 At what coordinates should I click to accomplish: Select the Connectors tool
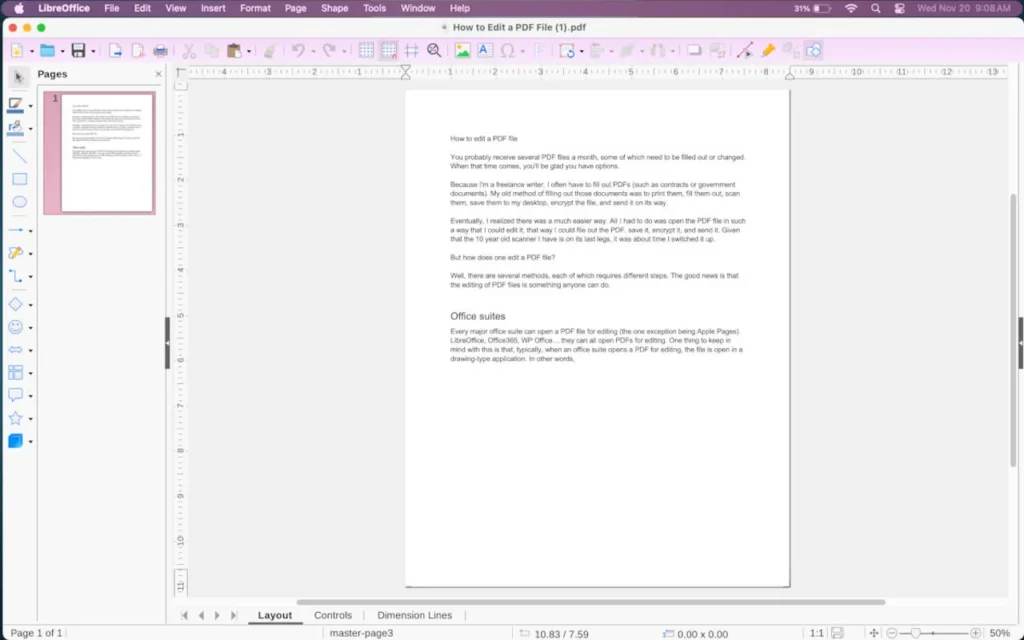(x=16, y=276)
